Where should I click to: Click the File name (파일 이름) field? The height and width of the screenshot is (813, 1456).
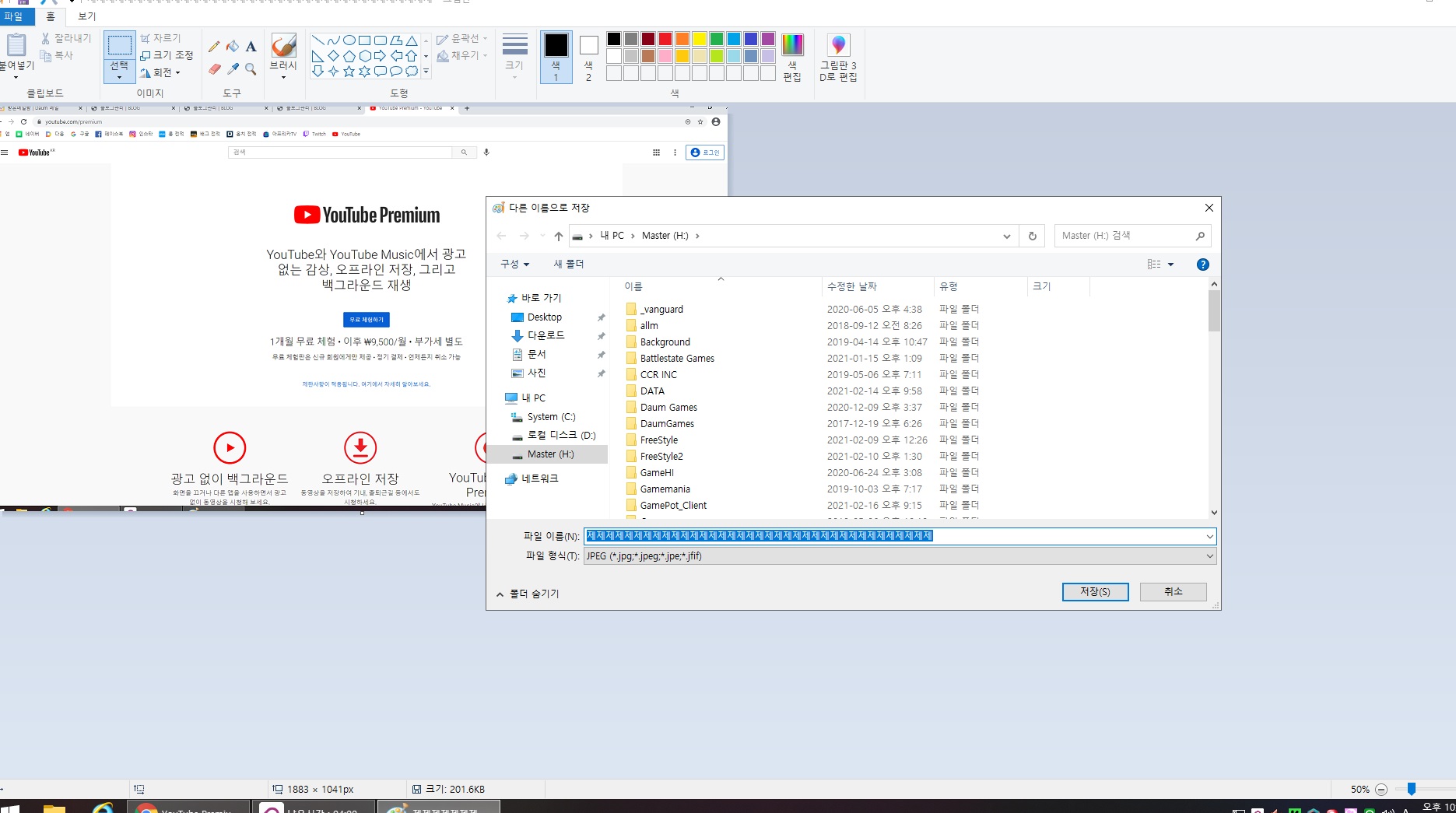pyautogui.click(x=893, y=536)
